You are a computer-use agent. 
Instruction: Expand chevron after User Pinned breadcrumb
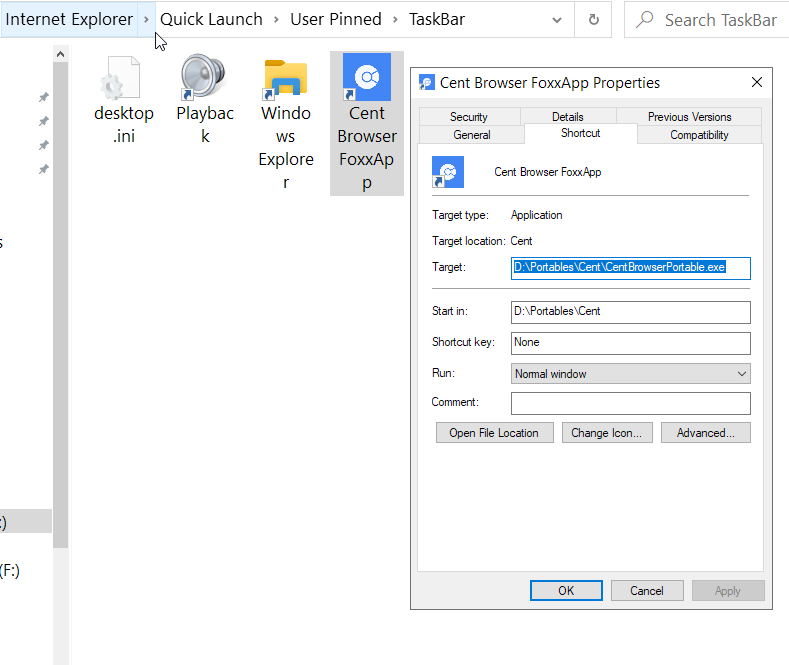[396, 20]
